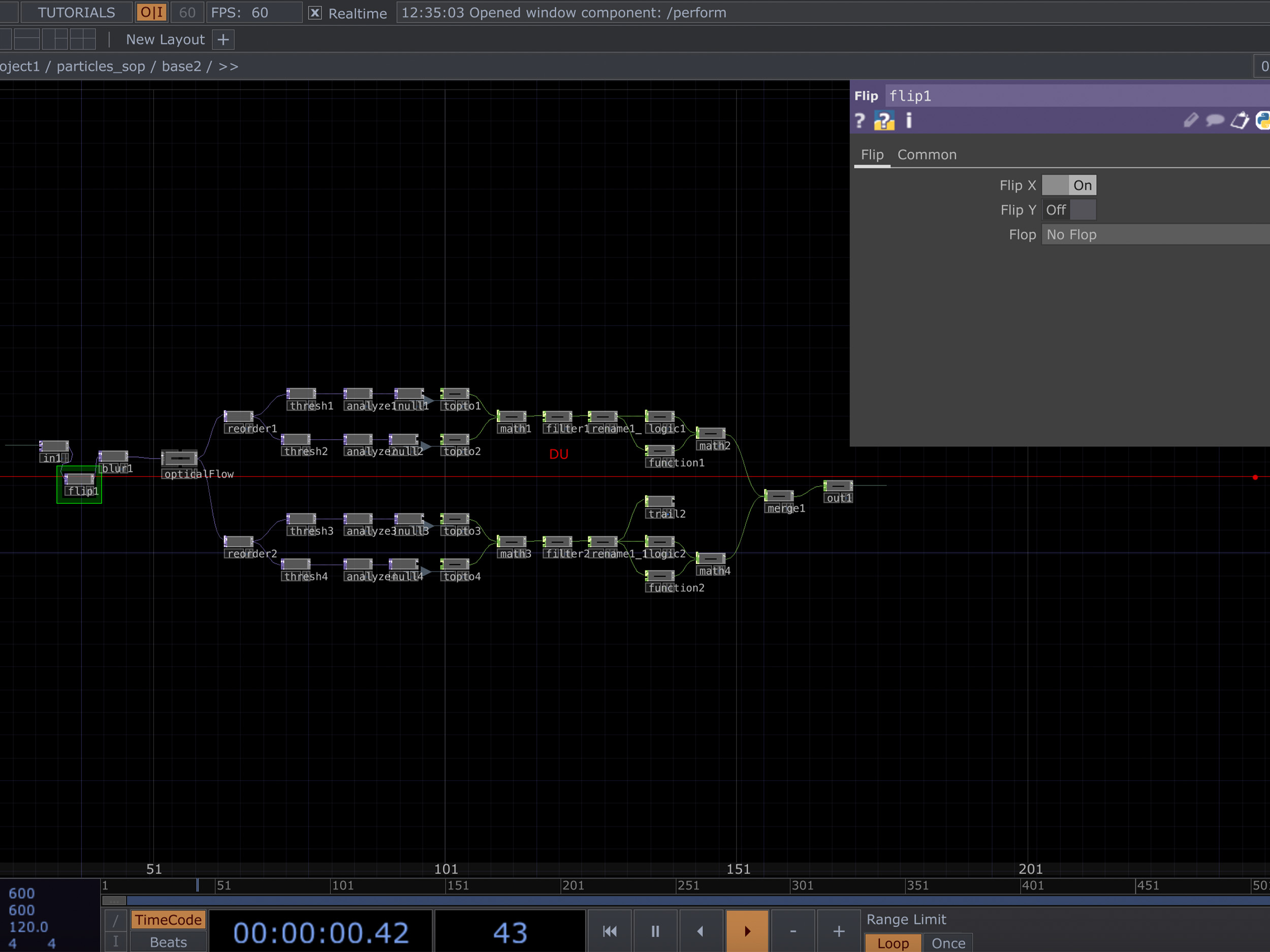The height and width of the screenshot is (952, 1270).
Task: Open the TUTORIALS menu
Action: pyautogui.click(x=76, y=13)
